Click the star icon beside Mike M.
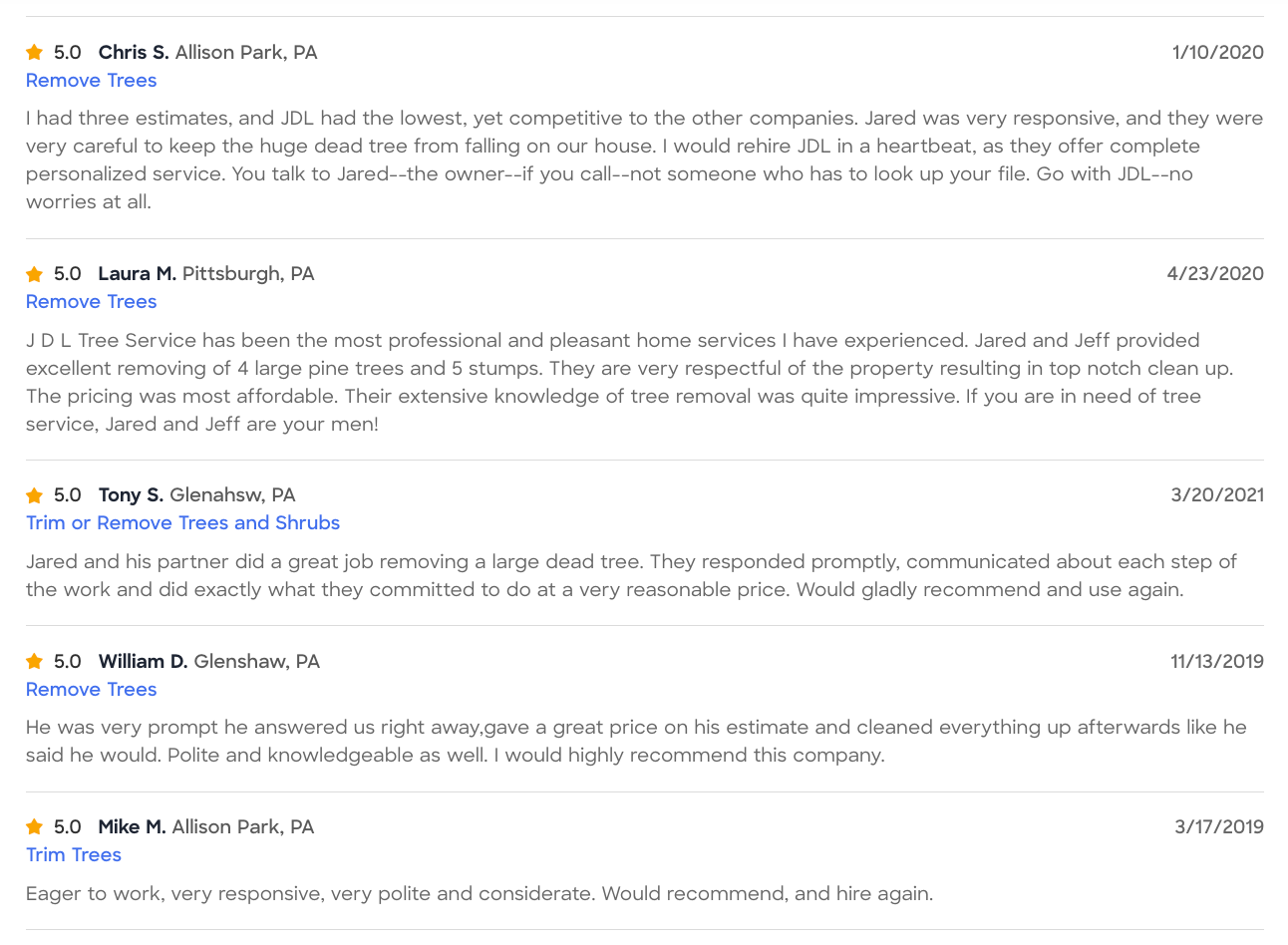The height and width of the screenshot is (945, 1288). [x=34, y=826]
